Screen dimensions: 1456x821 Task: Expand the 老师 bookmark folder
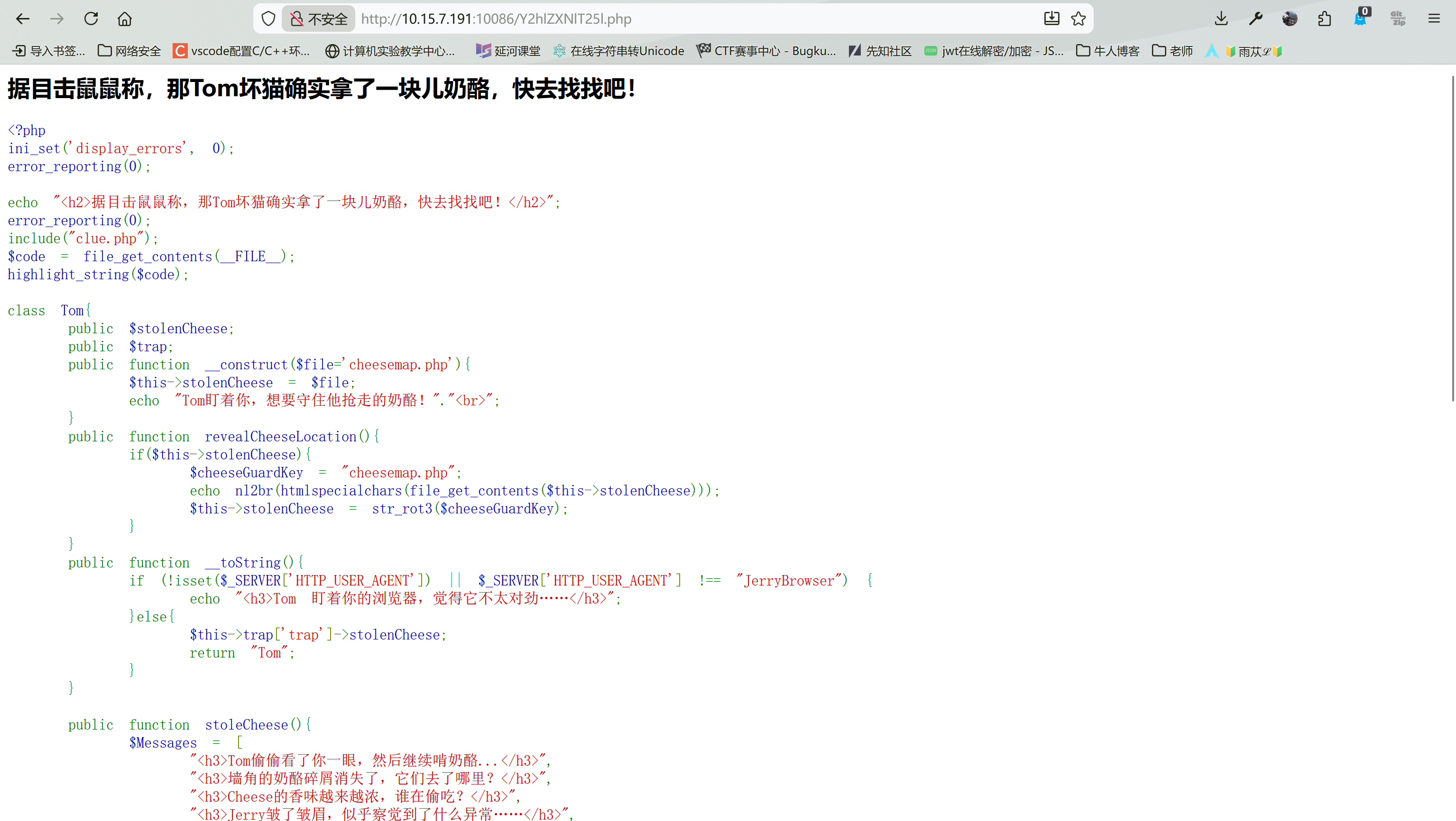(1172, 51)
